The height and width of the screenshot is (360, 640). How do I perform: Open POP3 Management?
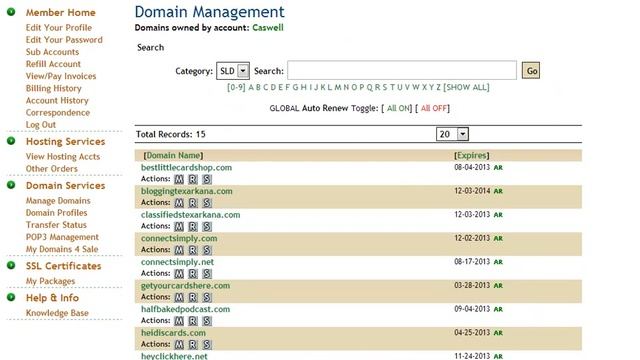tap(62, 237)
